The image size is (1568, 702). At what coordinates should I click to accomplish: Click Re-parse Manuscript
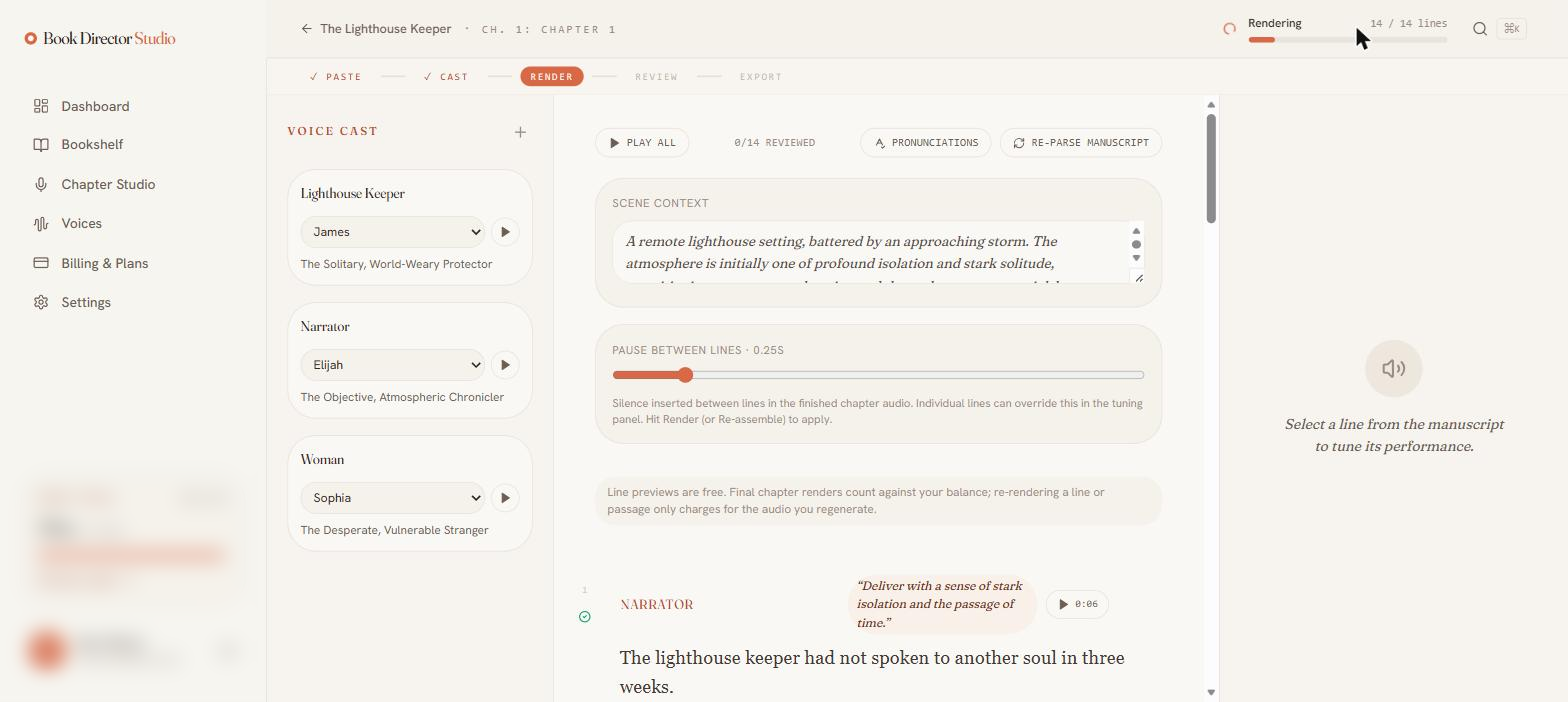tap(1081, 142)
